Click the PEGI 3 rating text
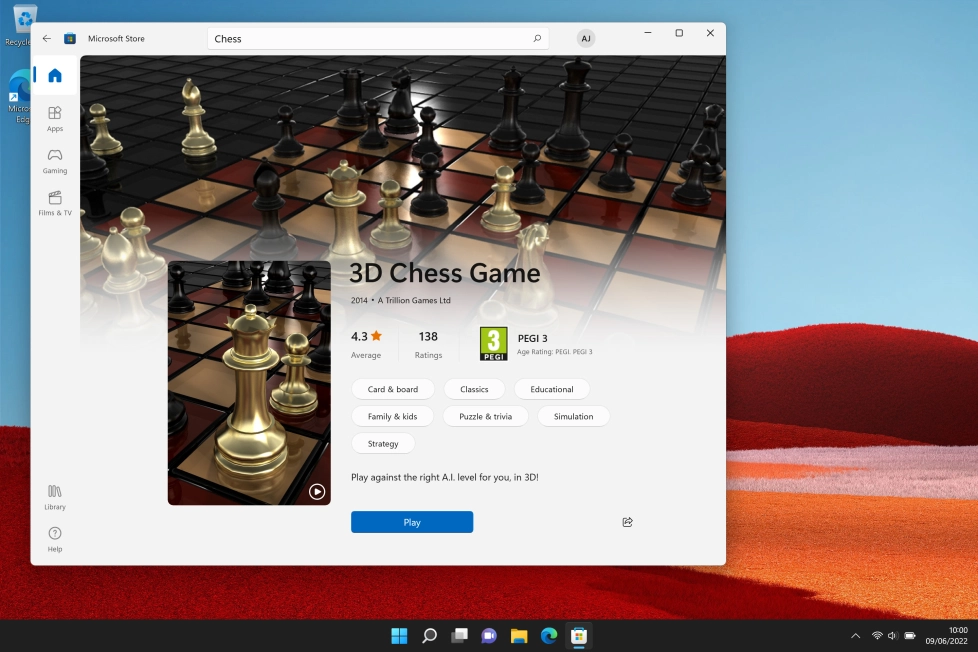The image size is (978, 652). point(533,338)
